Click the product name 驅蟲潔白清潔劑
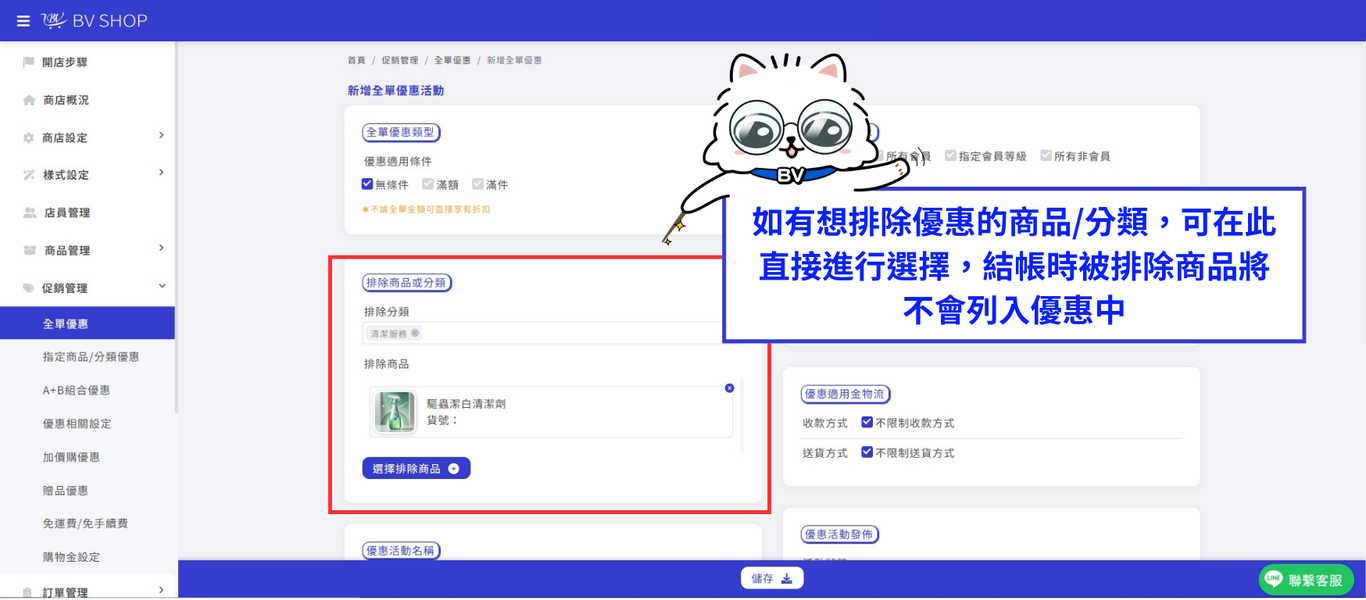The image size is (1366, 600). (466, 404)
